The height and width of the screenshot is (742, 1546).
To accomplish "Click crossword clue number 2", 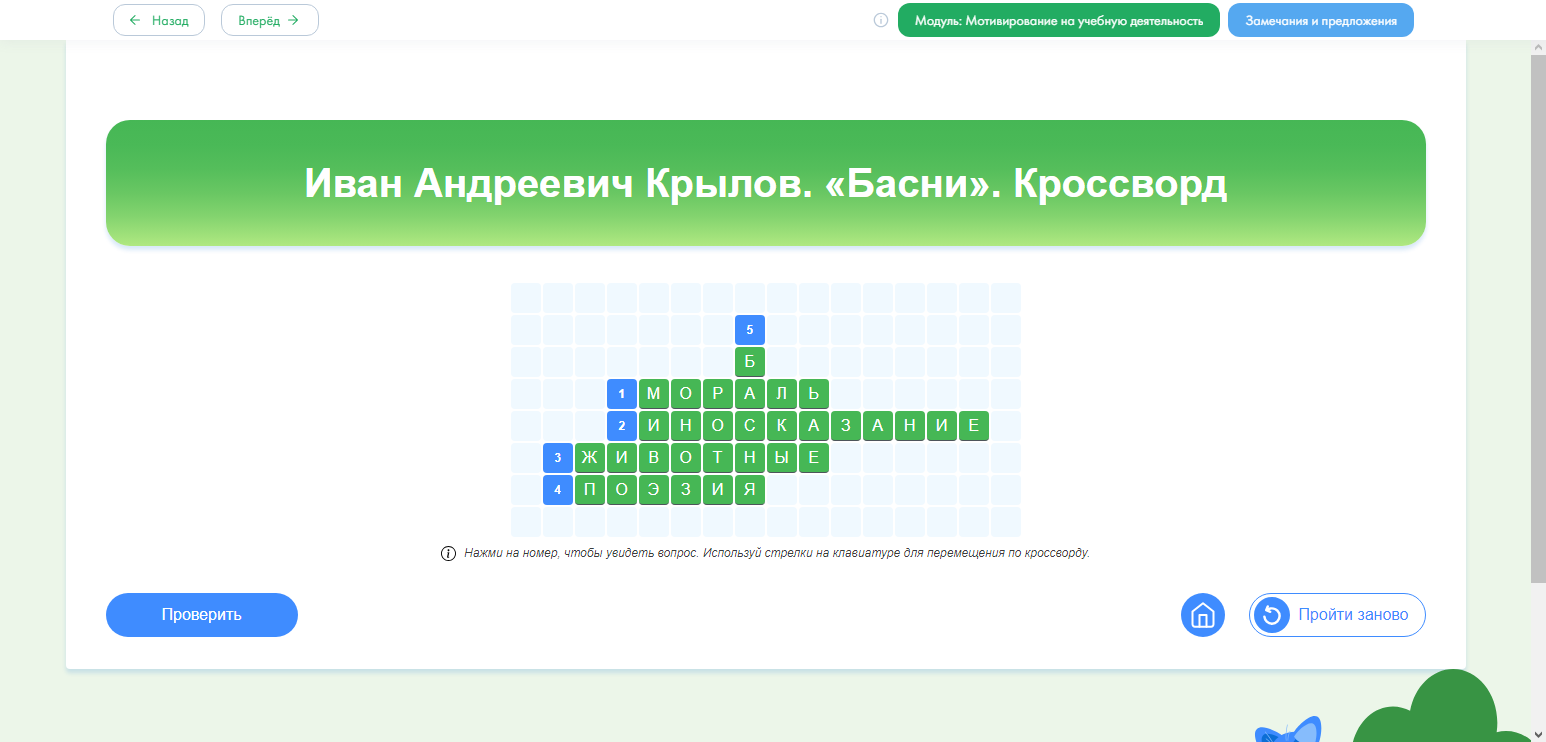I will click(621, 426).
